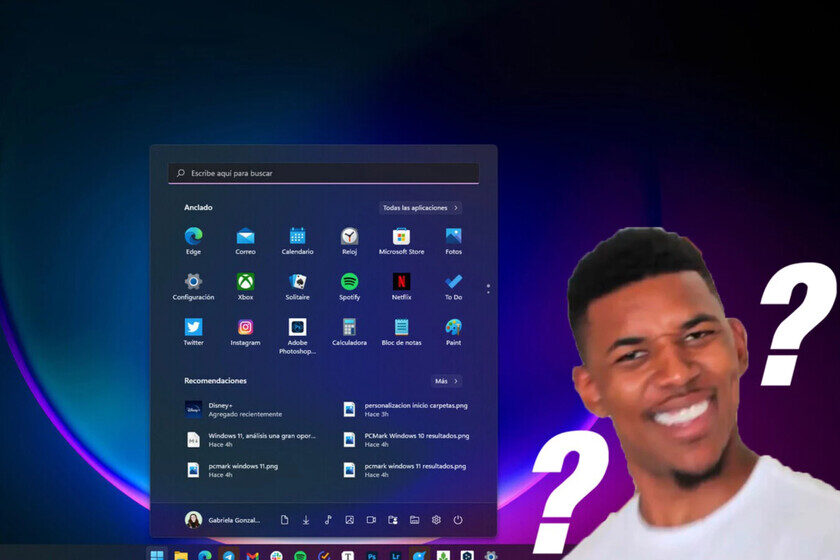Open the Music folder shortcut icon

tap(328, 520)
